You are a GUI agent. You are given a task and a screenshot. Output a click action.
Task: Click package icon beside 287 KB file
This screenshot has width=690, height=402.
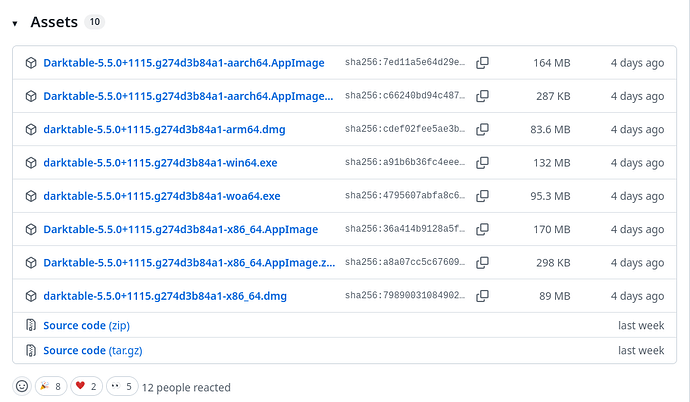coord(31,96)
